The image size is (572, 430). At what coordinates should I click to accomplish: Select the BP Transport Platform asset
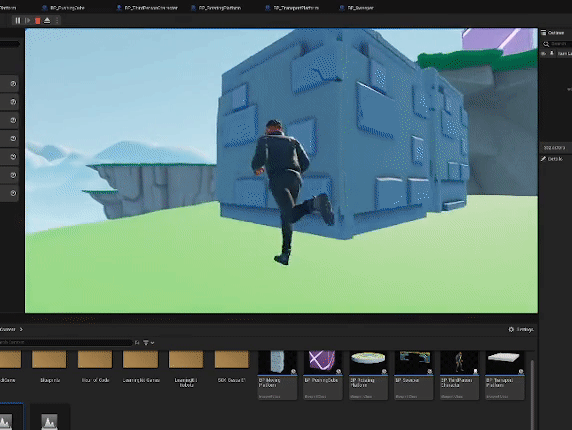[505, 375]
